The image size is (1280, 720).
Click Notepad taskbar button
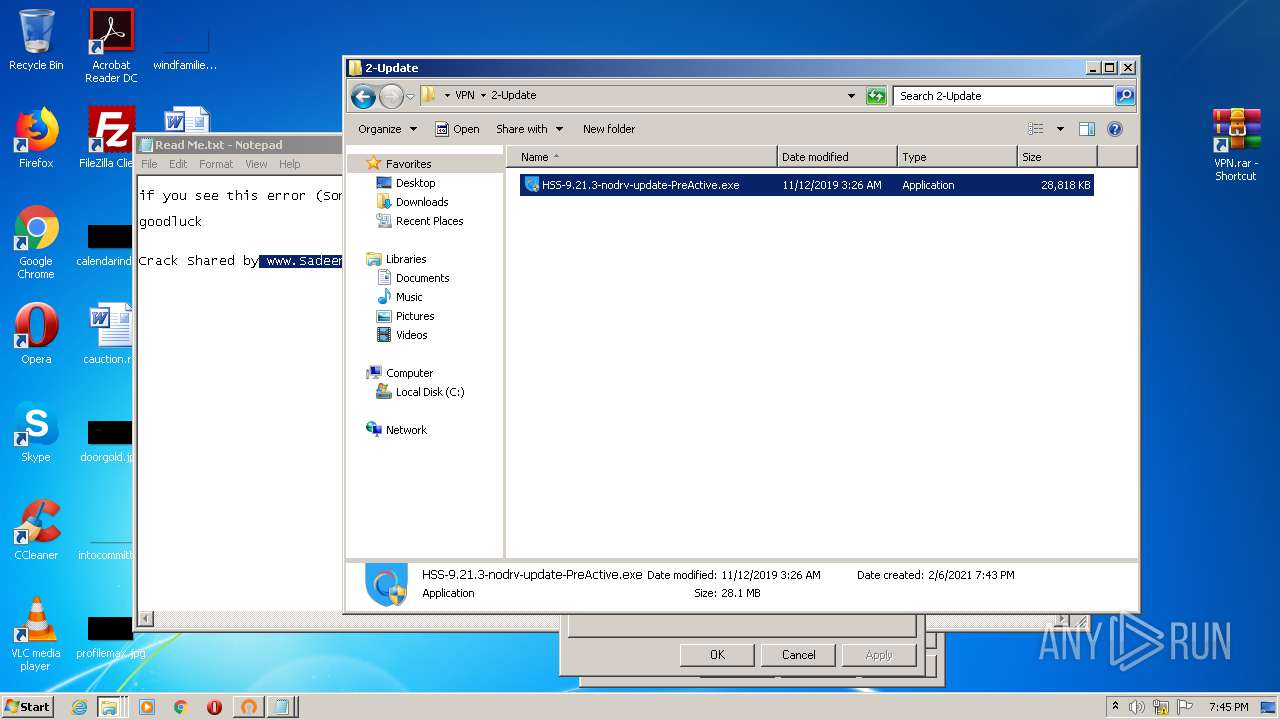tap(282, 707)
